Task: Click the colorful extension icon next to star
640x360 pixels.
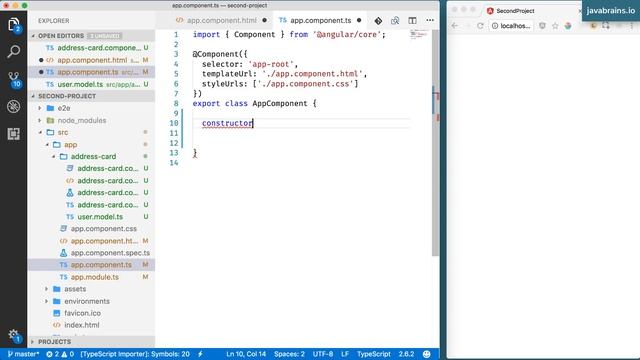Action: pyautogui.click(x=568, y=26)
